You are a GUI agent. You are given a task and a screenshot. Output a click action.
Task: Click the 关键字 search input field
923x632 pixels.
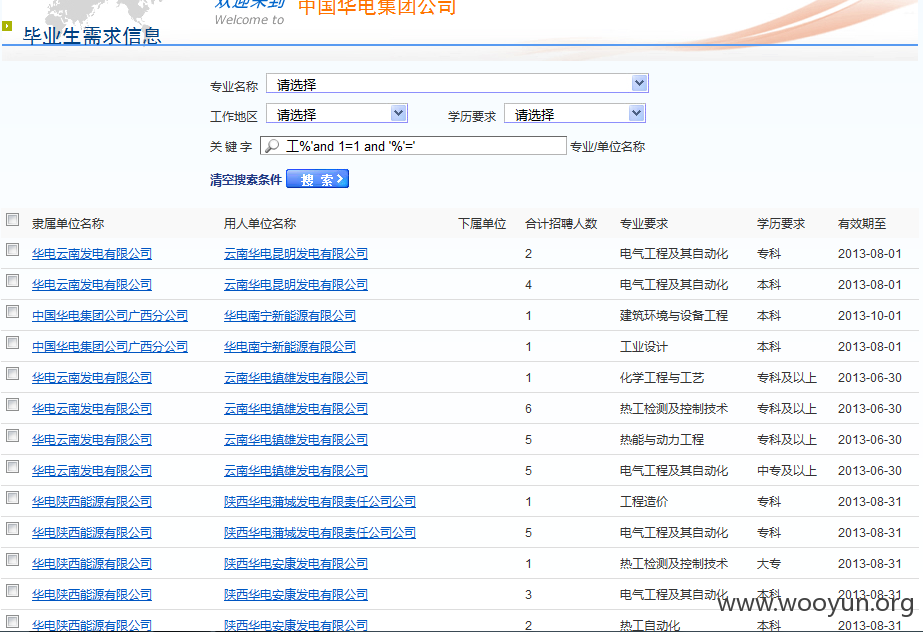pos(413,146)
